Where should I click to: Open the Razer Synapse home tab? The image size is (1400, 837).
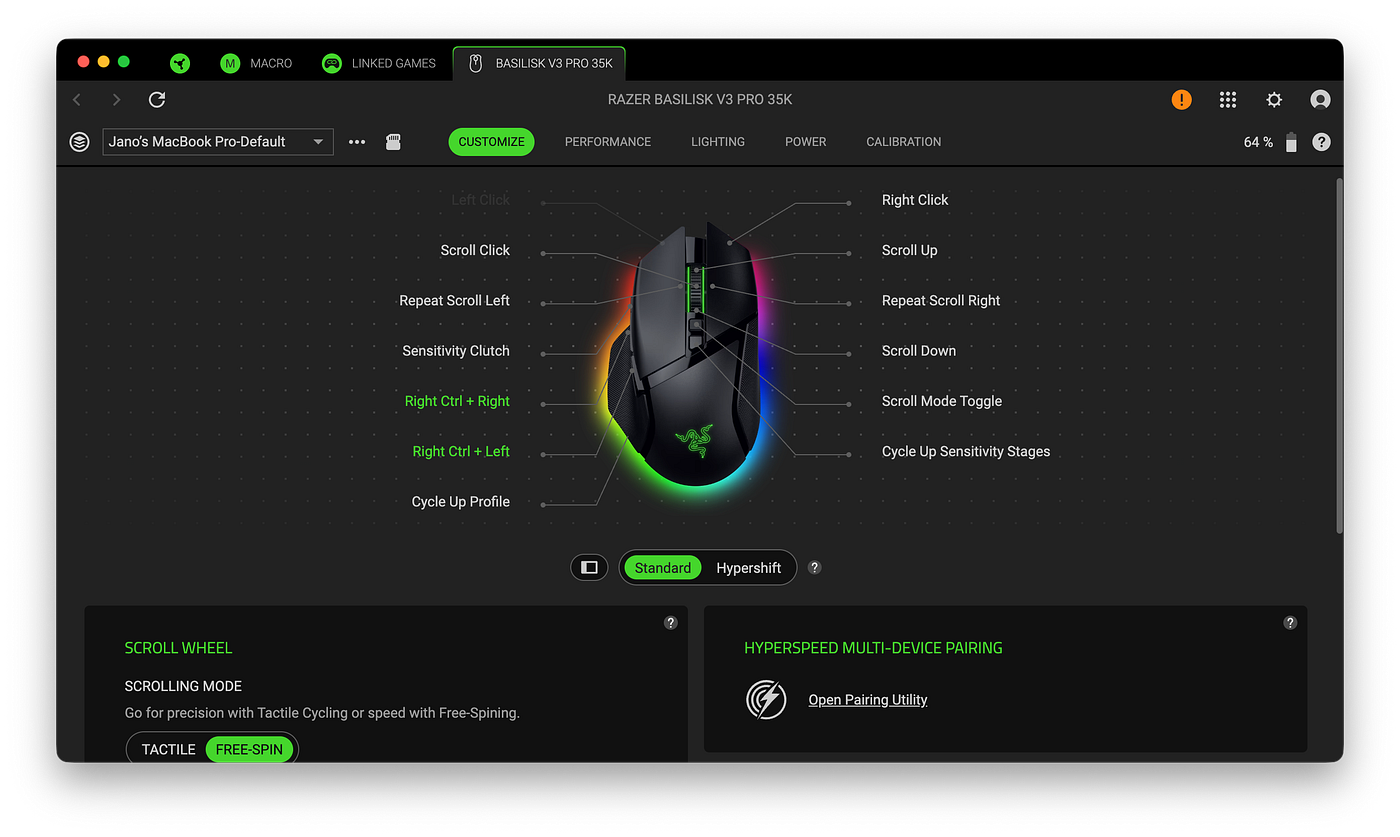179,63
